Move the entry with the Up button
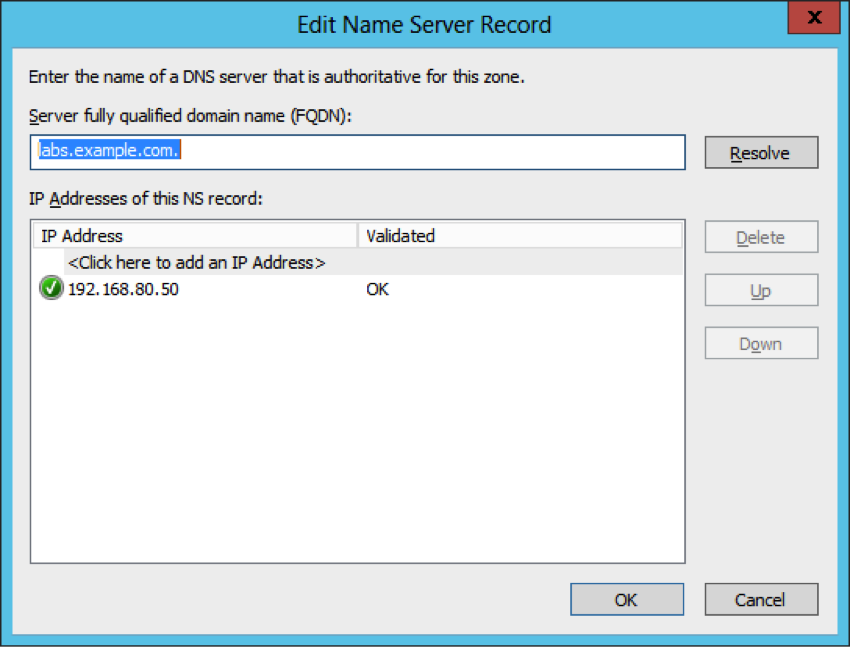Screen dimensions: 850x647 760,290
